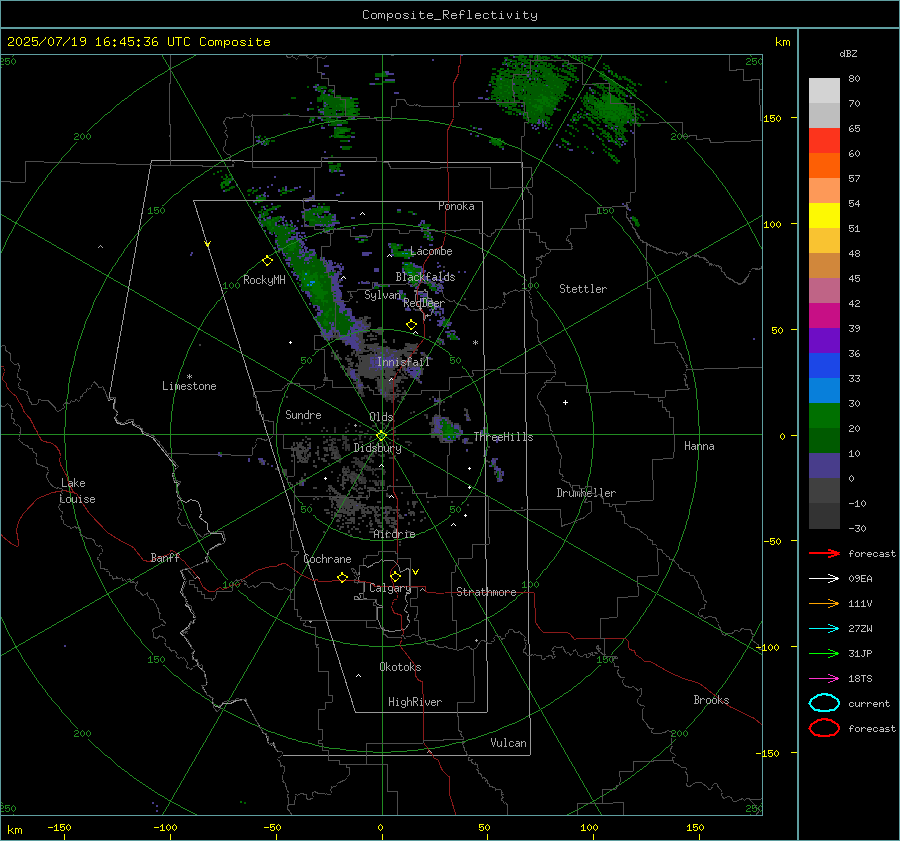Click the Cochrane label
Viewport: 900px width, 841px height.
pyautogui.click(x=327, y=559)
